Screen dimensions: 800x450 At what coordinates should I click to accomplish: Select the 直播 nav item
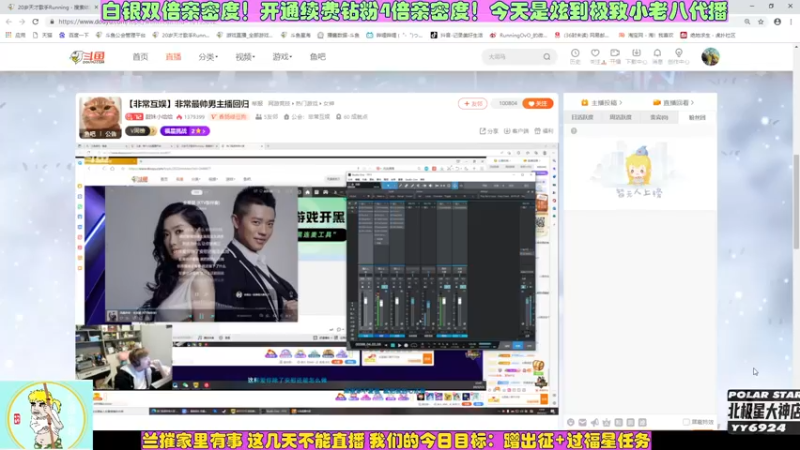click(173, 57)
